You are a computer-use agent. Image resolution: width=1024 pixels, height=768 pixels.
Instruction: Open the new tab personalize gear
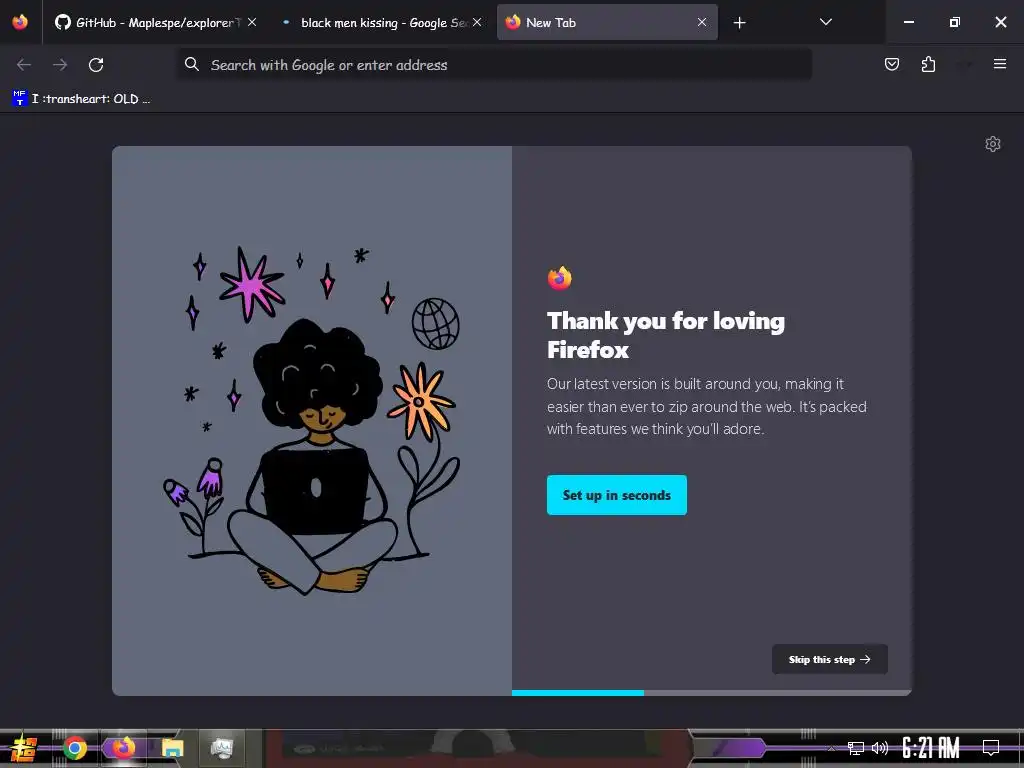click(993, 144)
